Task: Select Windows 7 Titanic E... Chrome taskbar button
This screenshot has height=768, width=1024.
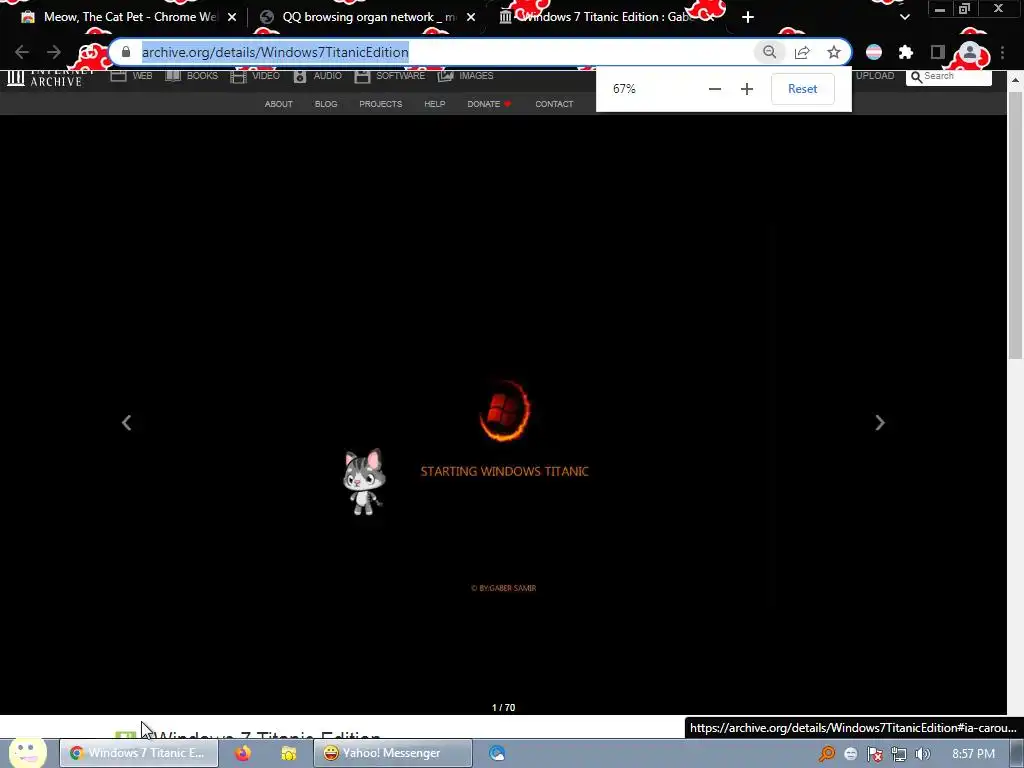Action: pos(138,753)
